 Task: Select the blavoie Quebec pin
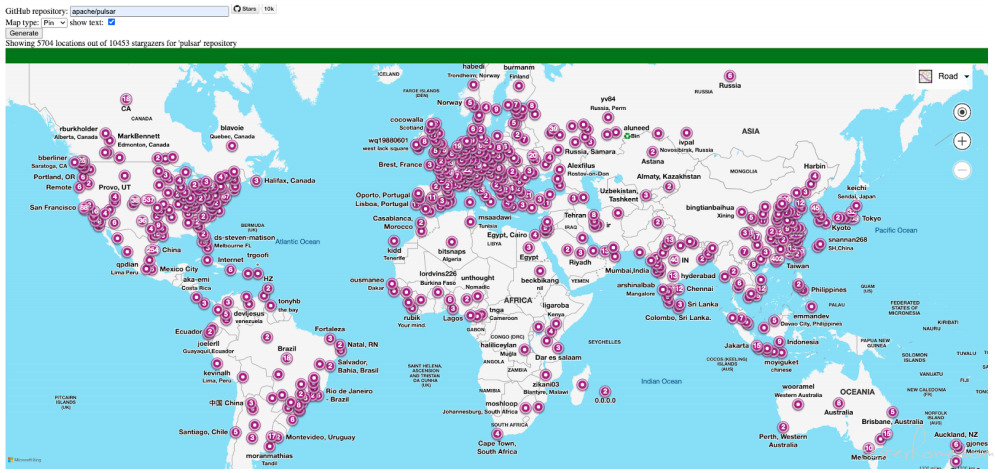[x=232, y=147]
